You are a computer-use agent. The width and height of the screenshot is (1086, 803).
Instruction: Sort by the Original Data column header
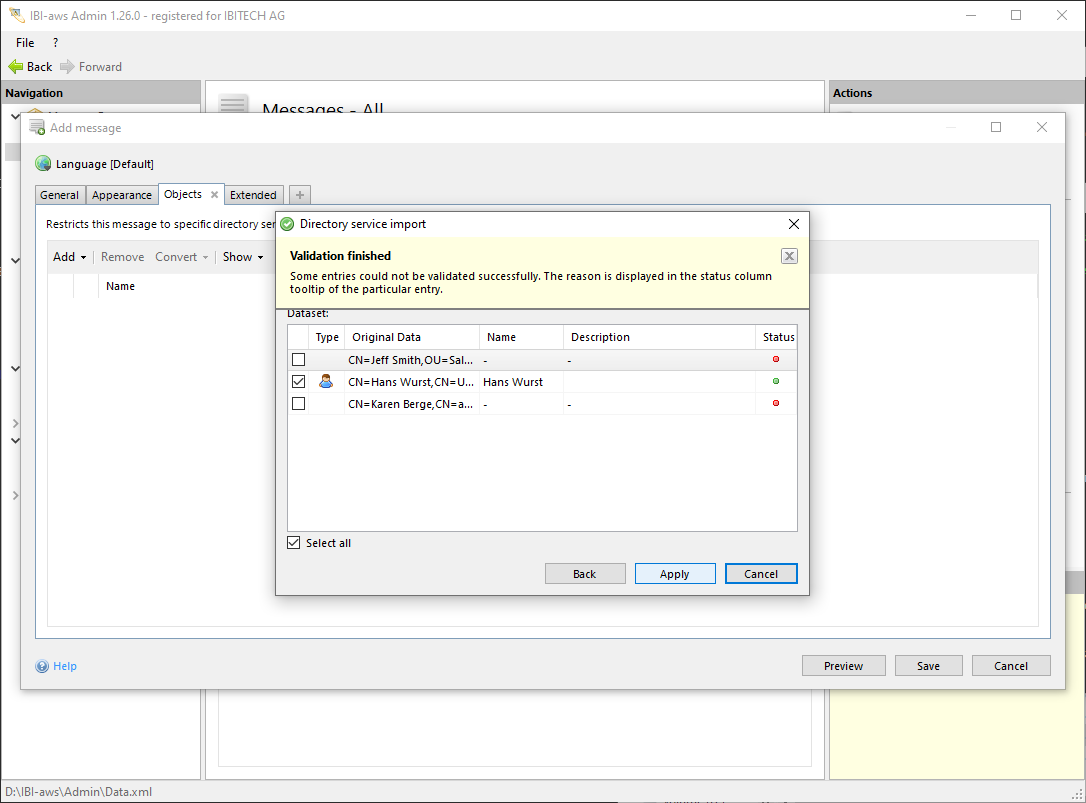[410, 337]
